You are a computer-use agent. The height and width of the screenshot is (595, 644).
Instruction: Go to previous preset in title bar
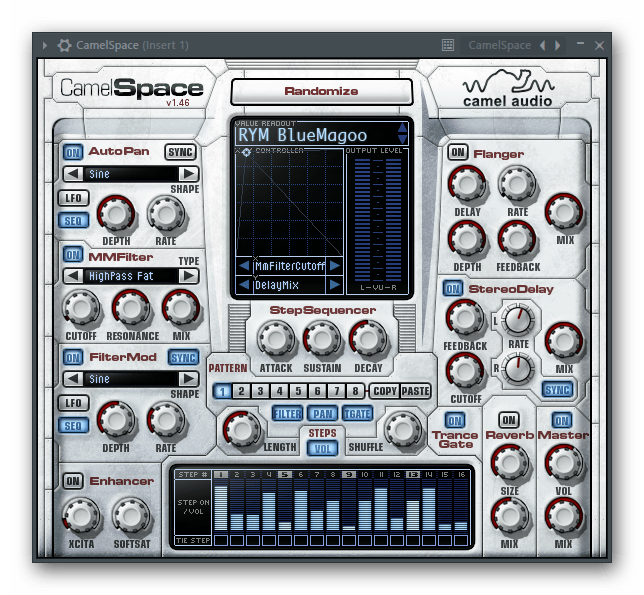click(x=543, y=45)
